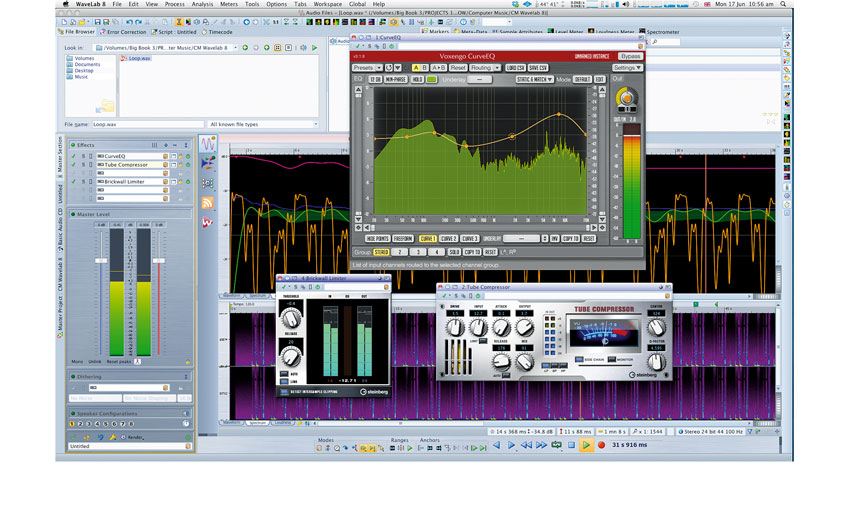Image resolution: width=850 pixels, height=505 pixels.
Task: Stop playback with the transport Stop button
Action: tap(571, 445)
